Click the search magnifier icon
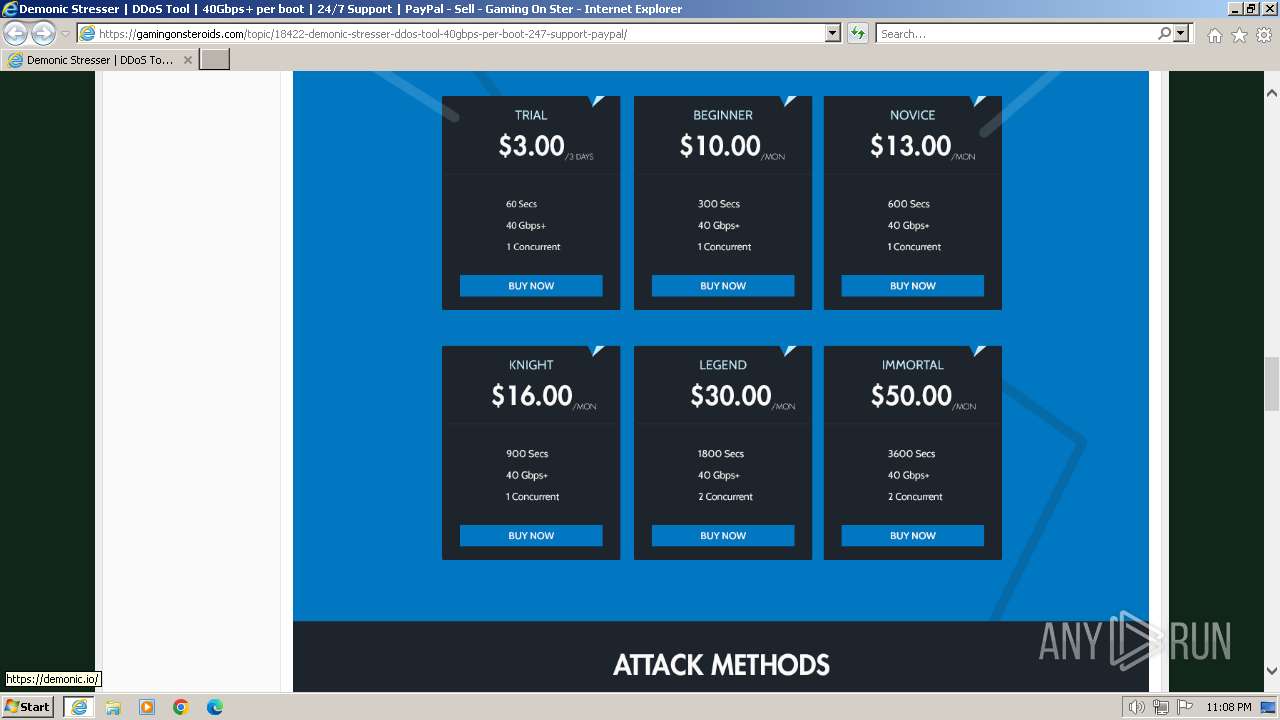 pyautogui.click(x=1164, y=33)
